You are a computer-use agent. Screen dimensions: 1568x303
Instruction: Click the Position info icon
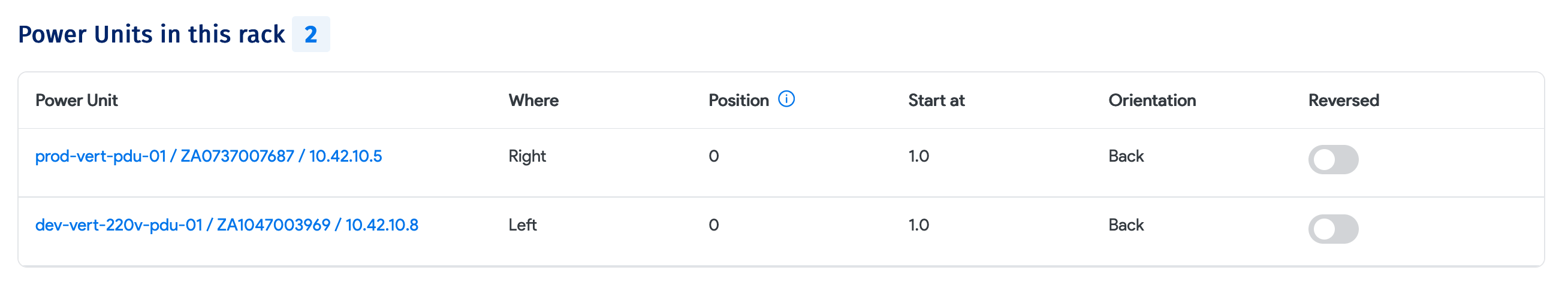point(786,99)
